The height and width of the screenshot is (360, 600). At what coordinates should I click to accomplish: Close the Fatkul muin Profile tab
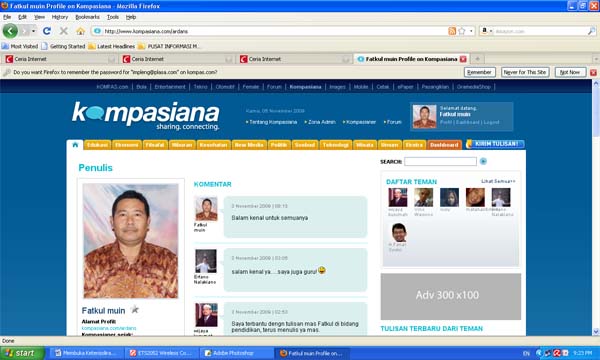tap(463, 59)
